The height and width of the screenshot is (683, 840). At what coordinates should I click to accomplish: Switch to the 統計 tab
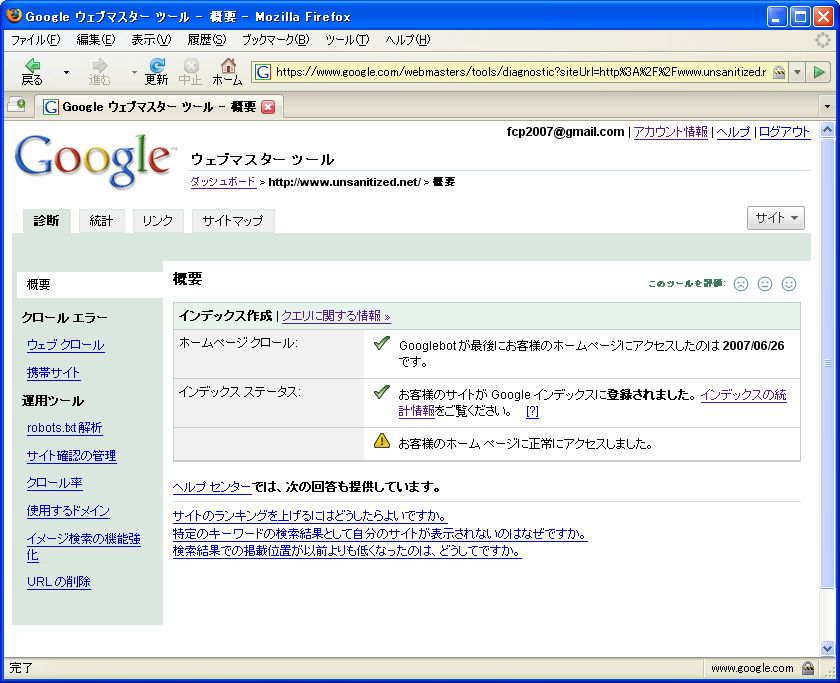point(102,221)
